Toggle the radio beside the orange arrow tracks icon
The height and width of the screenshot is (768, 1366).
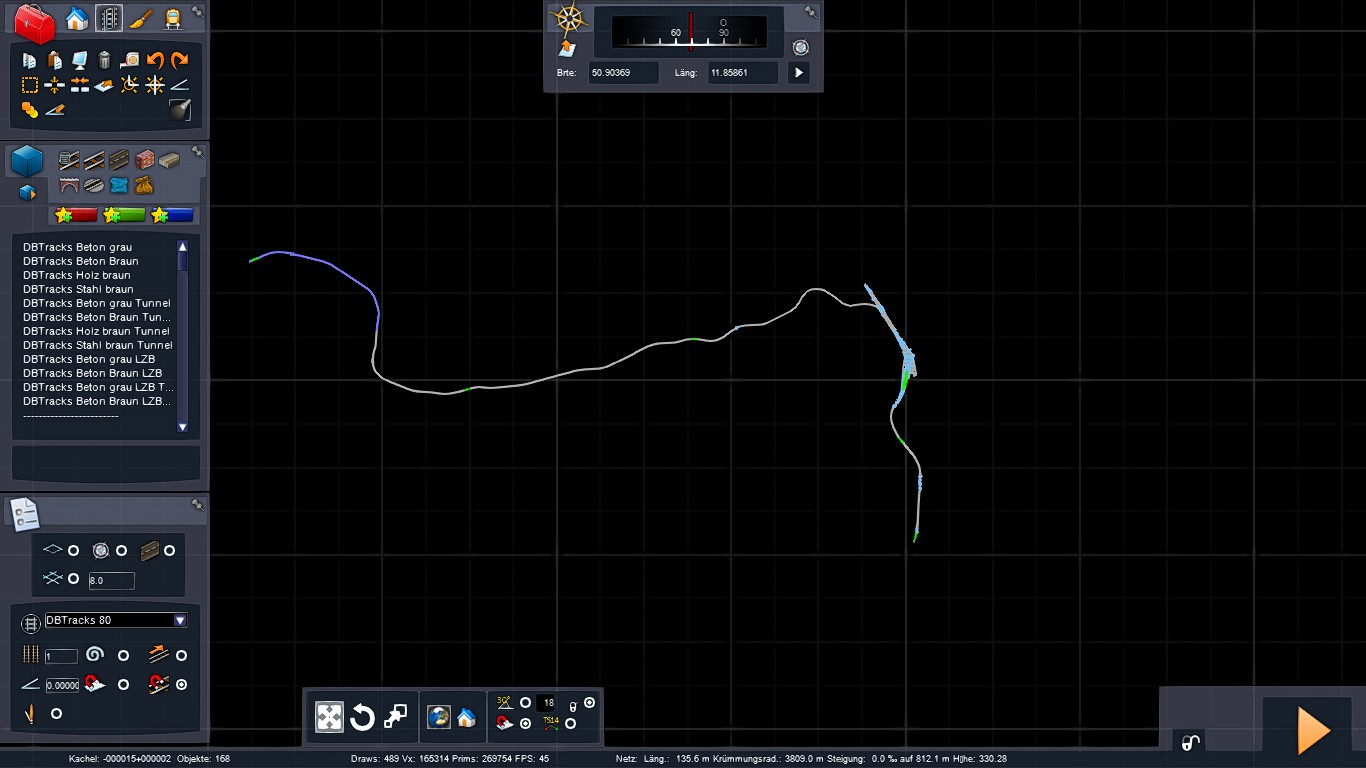tap(181, 656)
